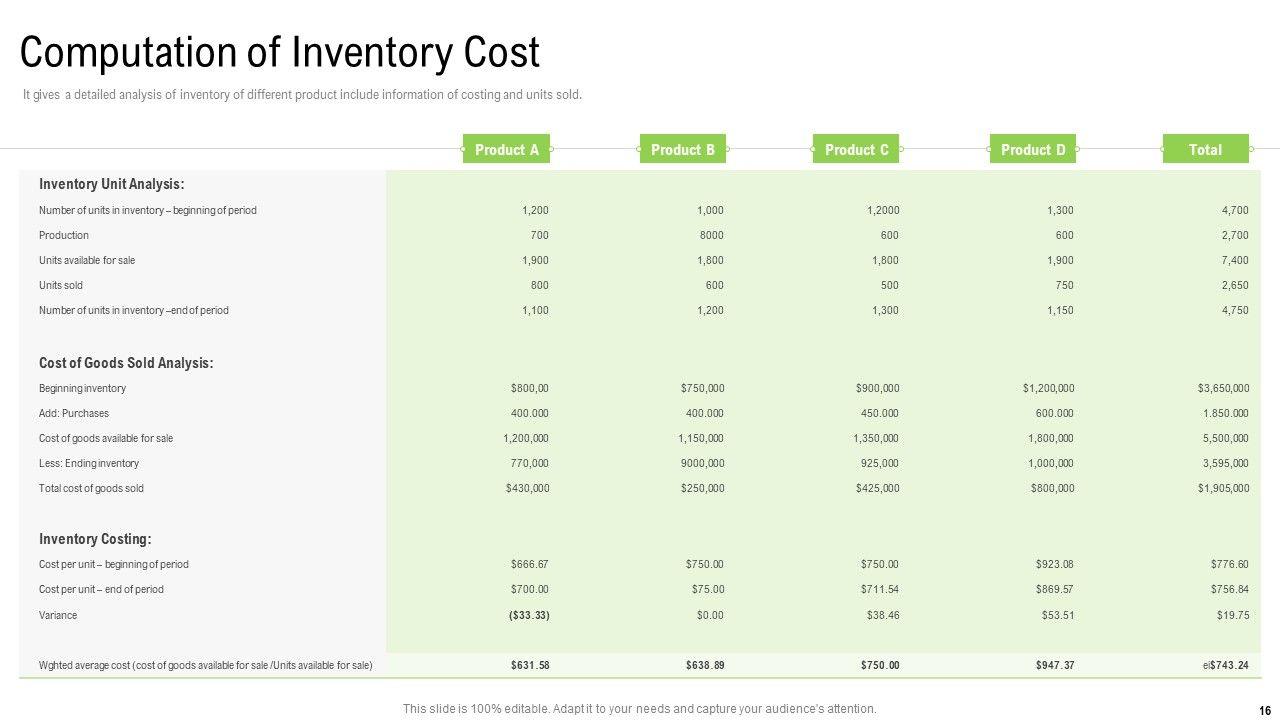Click the Less: Ending inventory row label
This screenshot has height=720, width=1280.
pos(89,463)
